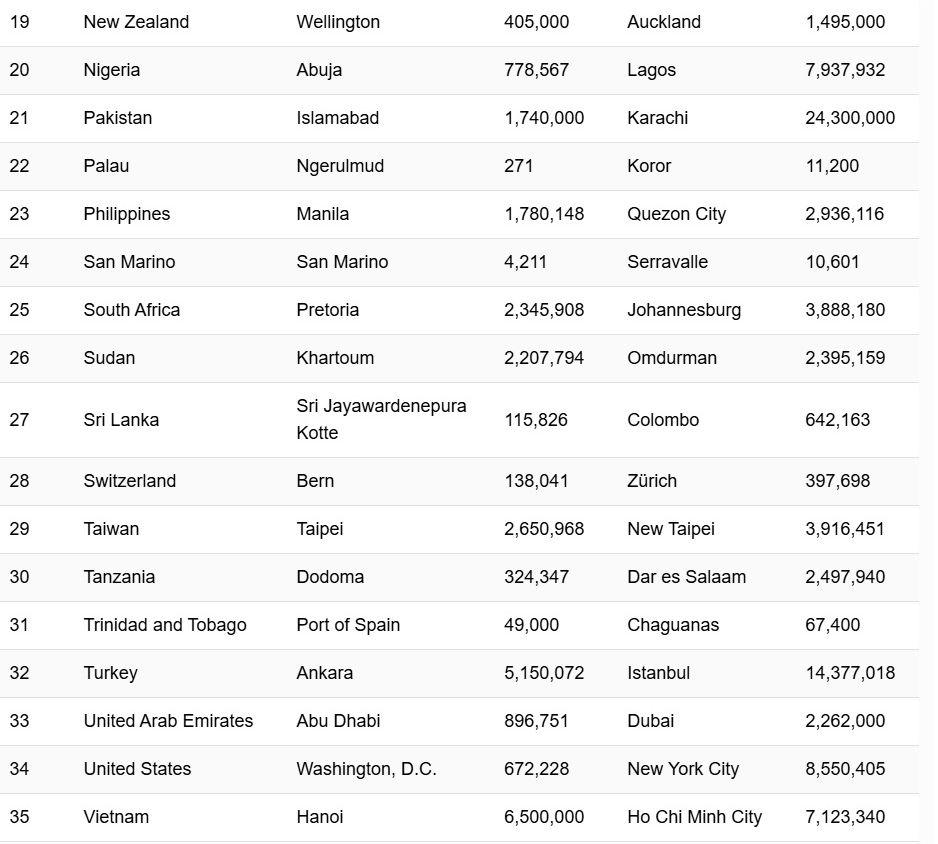Screen dimensions: 938x844
Task: Click the Palau row number 22
Action: pyautogui.click(x=19, y=166)
